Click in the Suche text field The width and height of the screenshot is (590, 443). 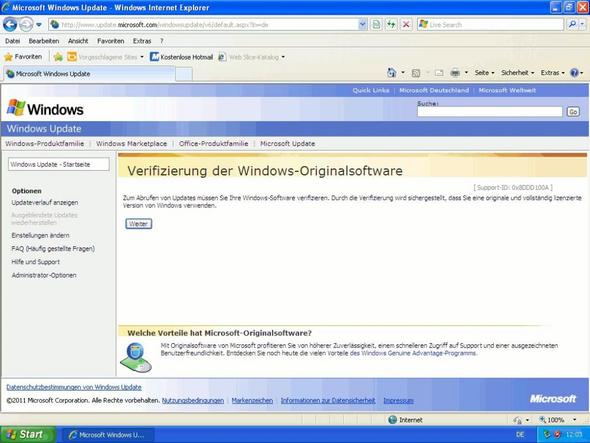tap(490, 112)
